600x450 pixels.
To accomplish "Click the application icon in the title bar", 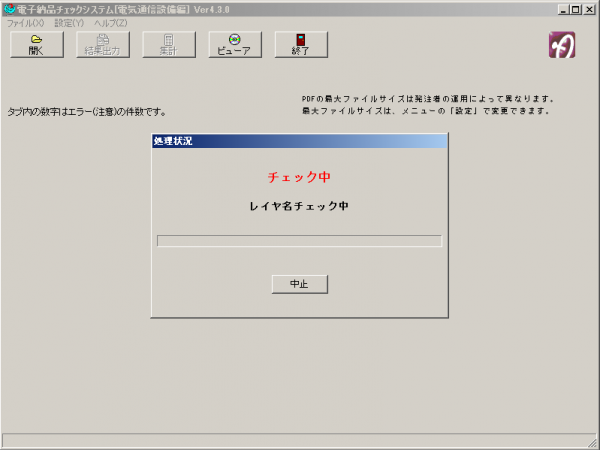I will 10,9.
